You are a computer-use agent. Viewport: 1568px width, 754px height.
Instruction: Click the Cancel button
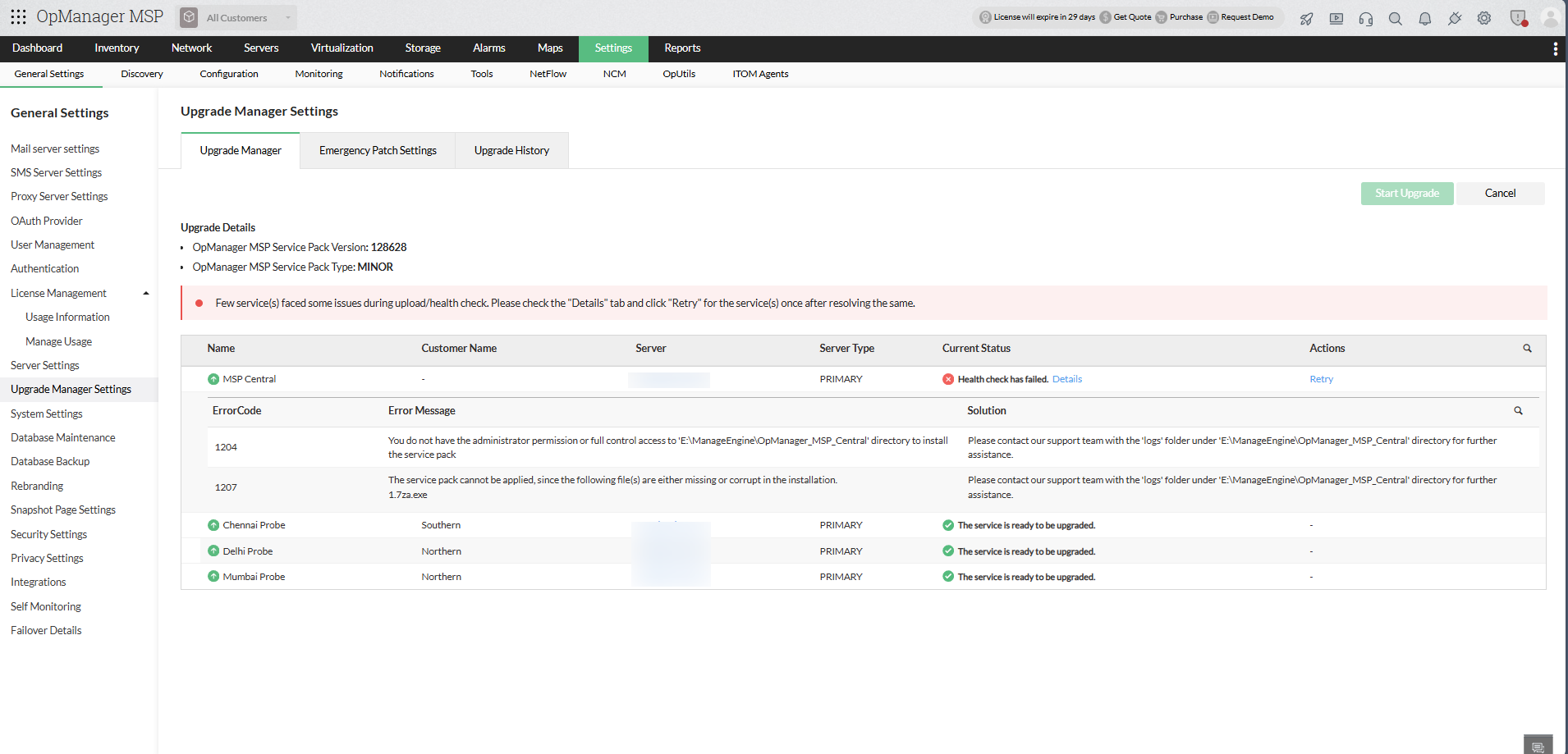coord(1500,194)
